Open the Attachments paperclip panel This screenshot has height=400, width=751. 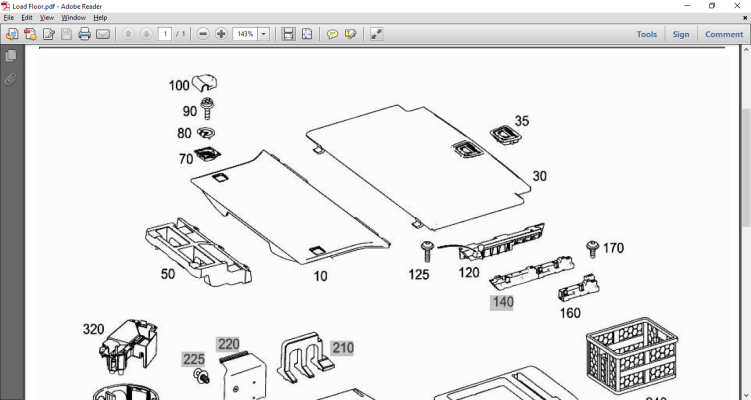(11, 79)
